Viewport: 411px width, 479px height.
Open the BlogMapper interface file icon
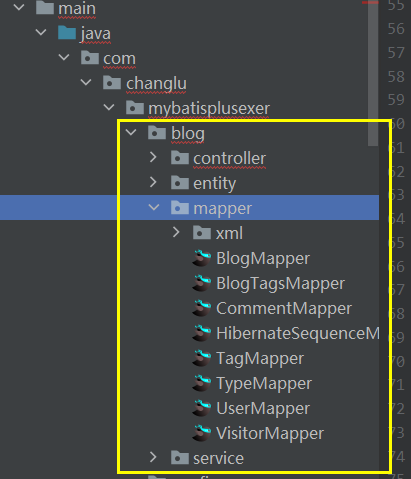coord(202,258)
